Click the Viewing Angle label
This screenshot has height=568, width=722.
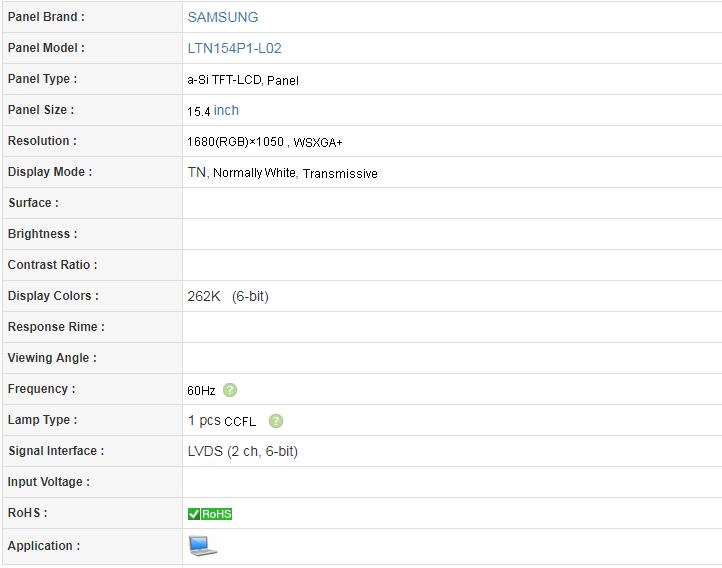(52, 358)
